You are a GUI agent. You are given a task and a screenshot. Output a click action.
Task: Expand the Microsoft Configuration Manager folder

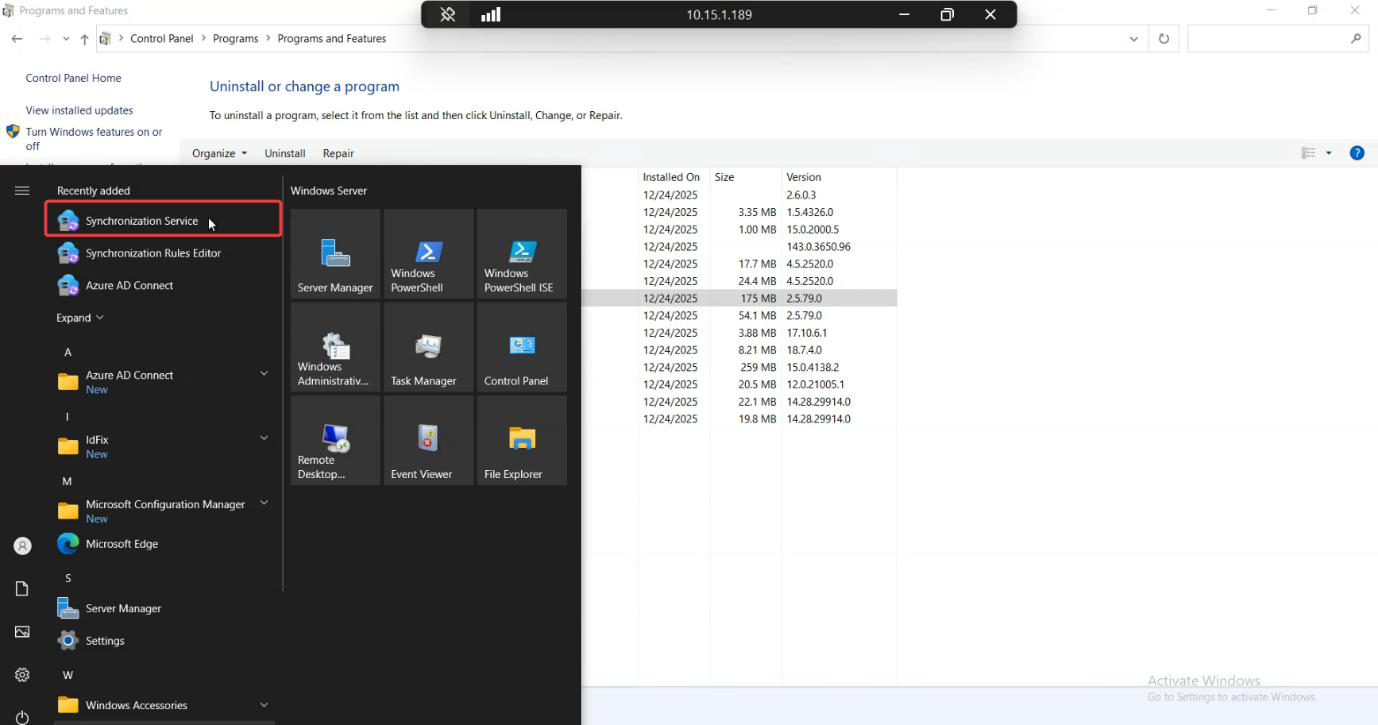(264, 503)
